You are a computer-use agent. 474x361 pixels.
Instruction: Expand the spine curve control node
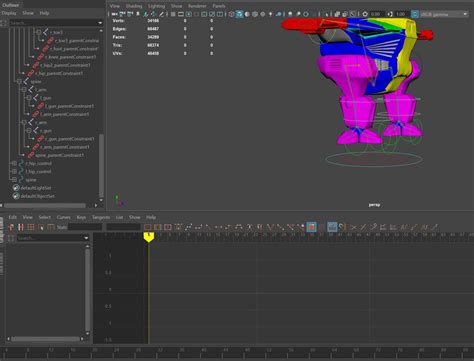click(14, 180)
